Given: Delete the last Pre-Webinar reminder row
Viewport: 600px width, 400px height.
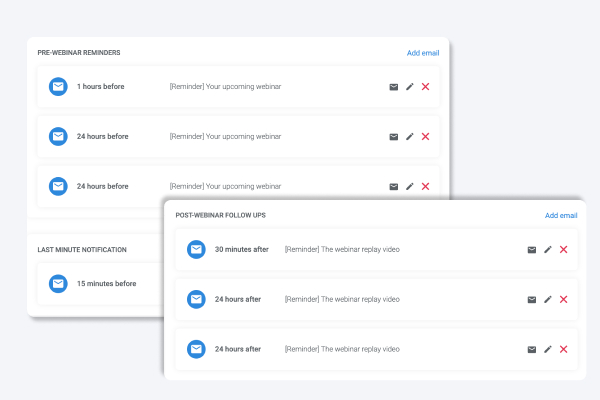Looking at the screenshot, I should click(x=426, y=186).
